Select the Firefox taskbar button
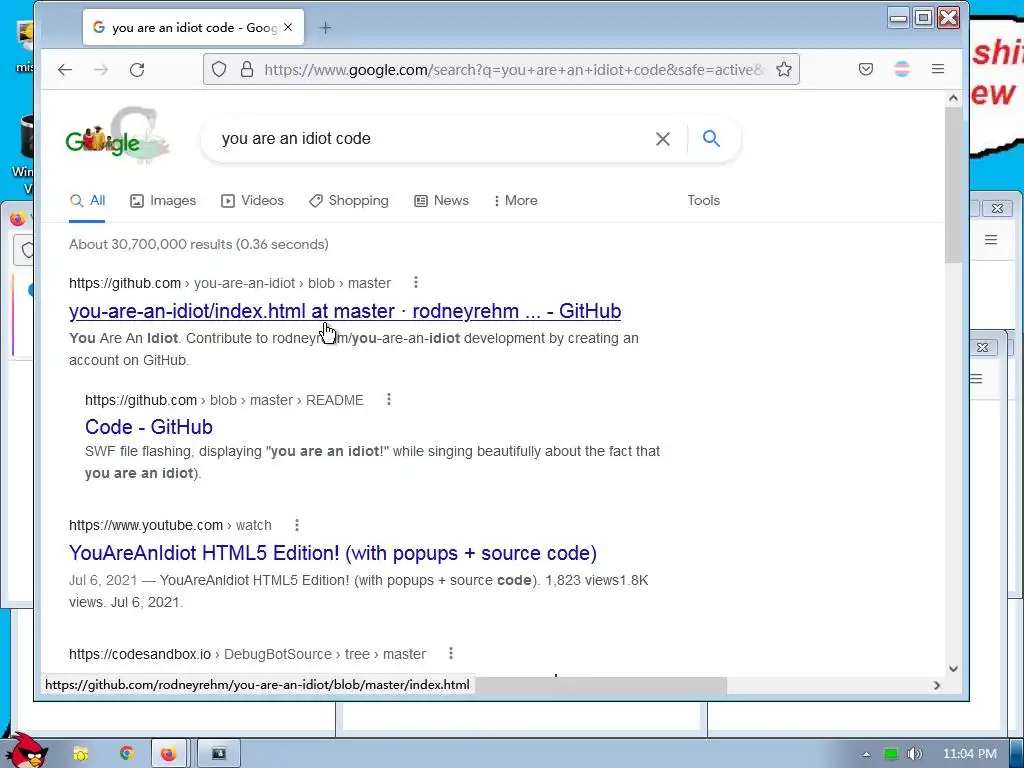Screen dimensions: 1024x768 click(169, 754)
